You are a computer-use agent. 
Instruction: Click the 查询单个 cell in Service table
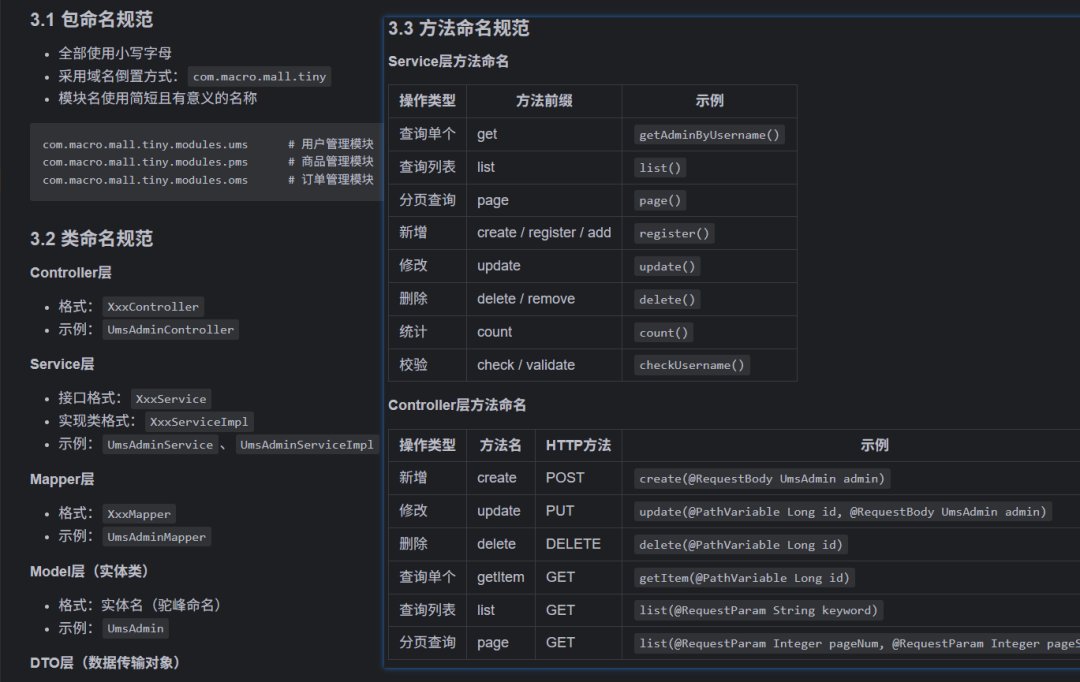point(427,134)
